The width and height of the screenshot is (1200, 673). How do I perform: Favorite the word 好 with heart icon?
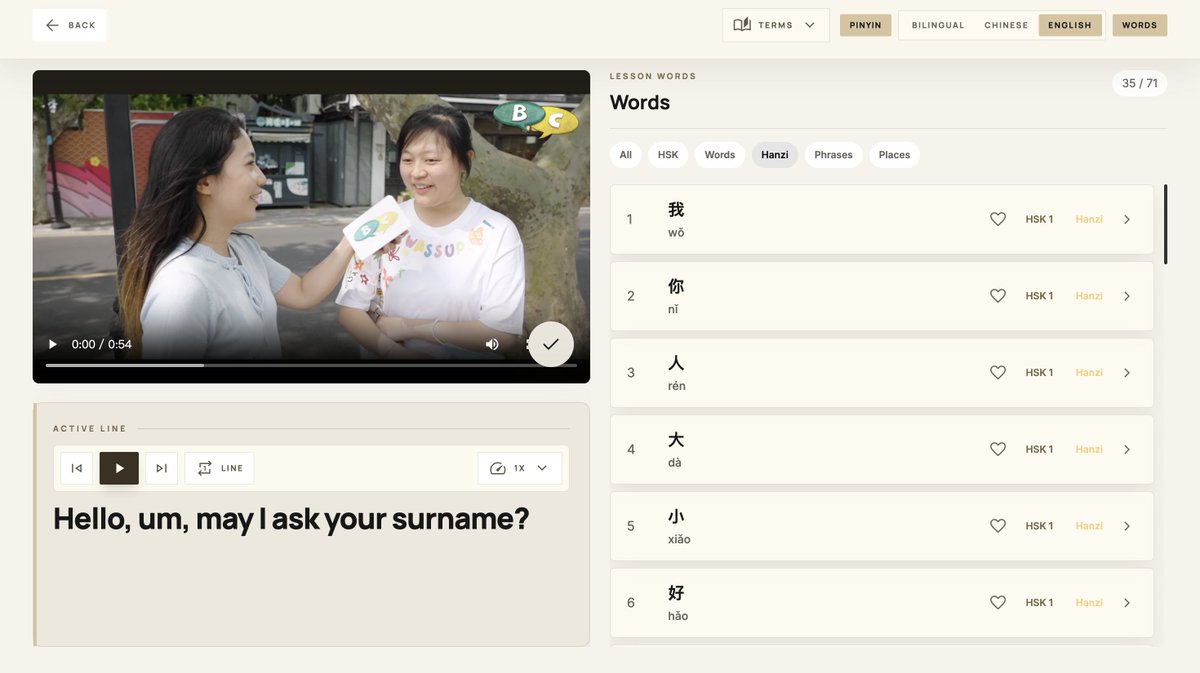tap(998, 602)
